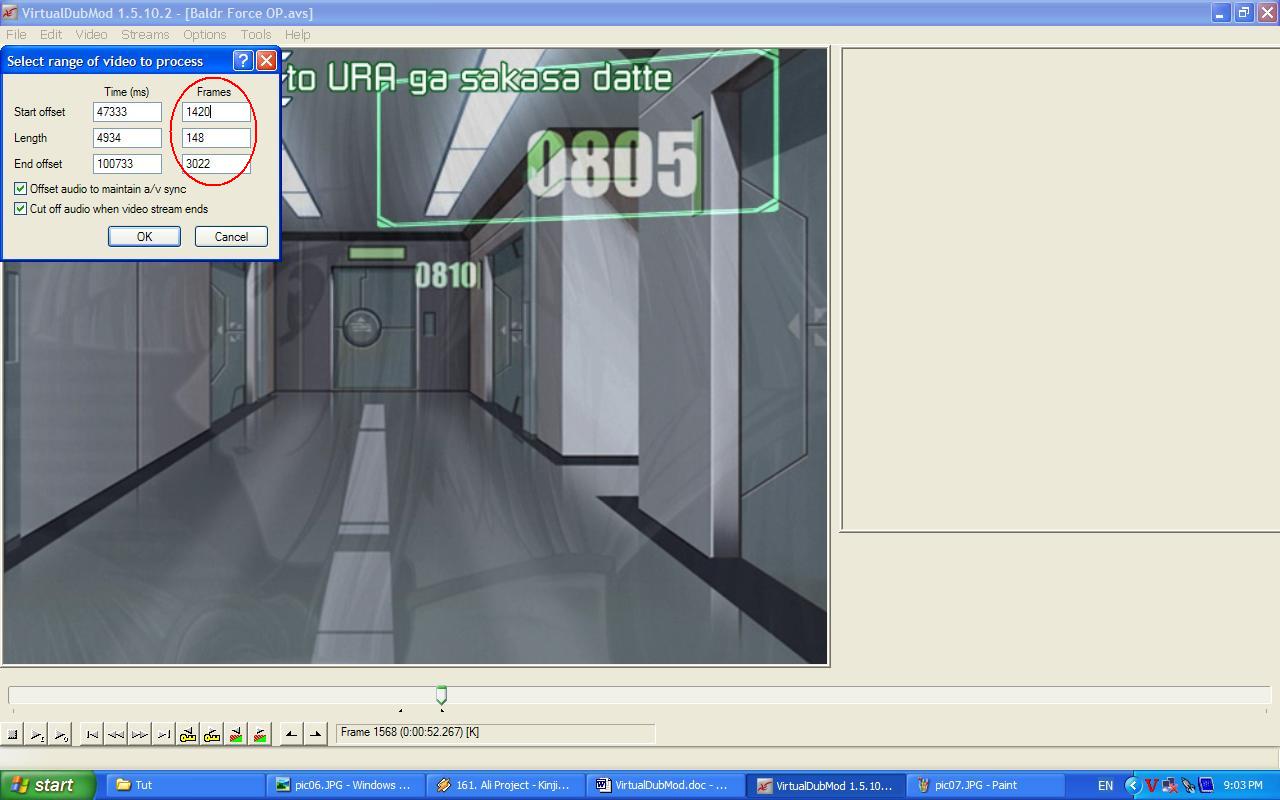Click the Length time field (4934)
This screenshot has width=1280, height=800.
127,138
